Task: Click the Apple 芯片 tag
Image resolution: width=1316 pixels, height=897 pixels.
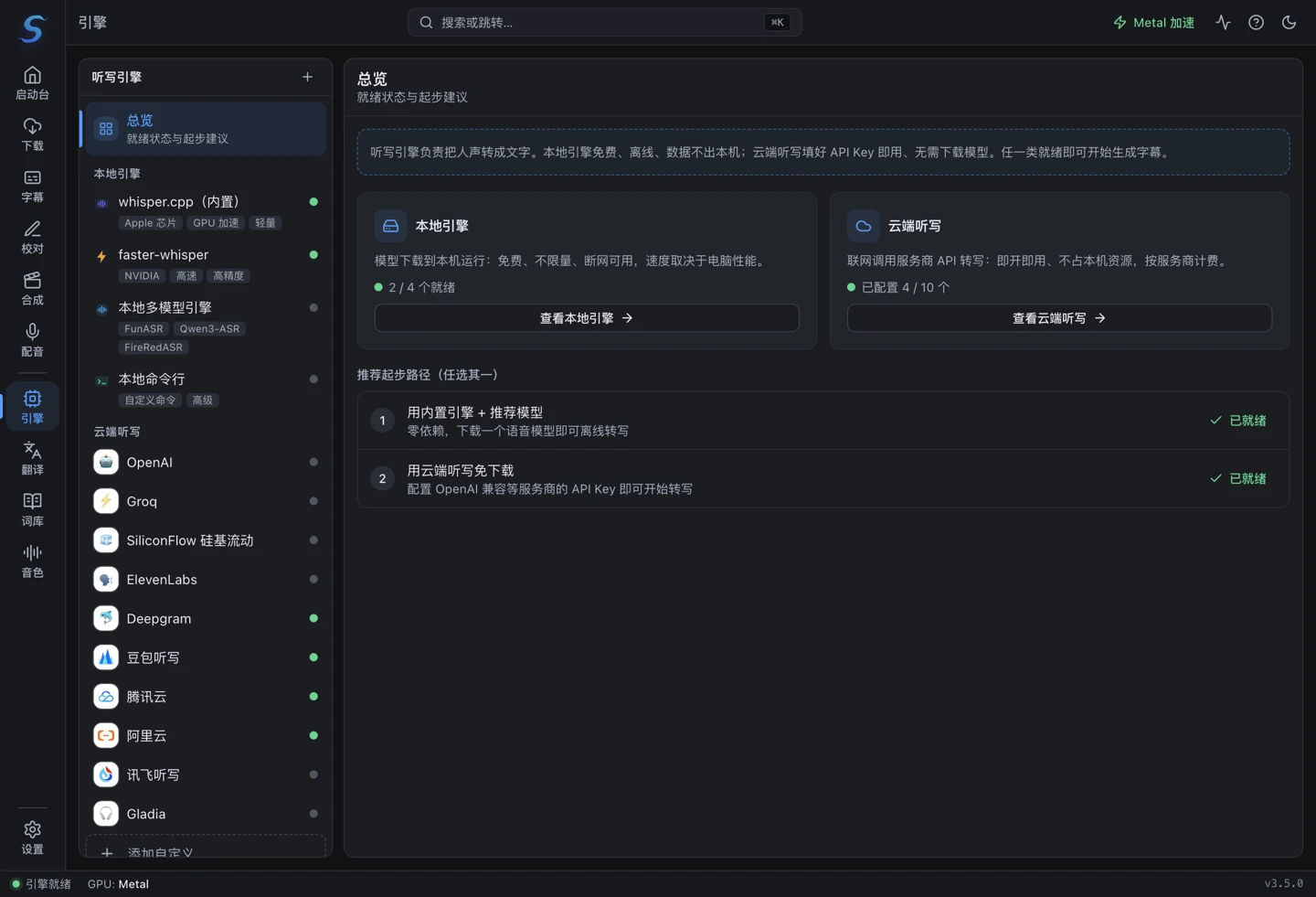Action: click(x=150, y=223)
